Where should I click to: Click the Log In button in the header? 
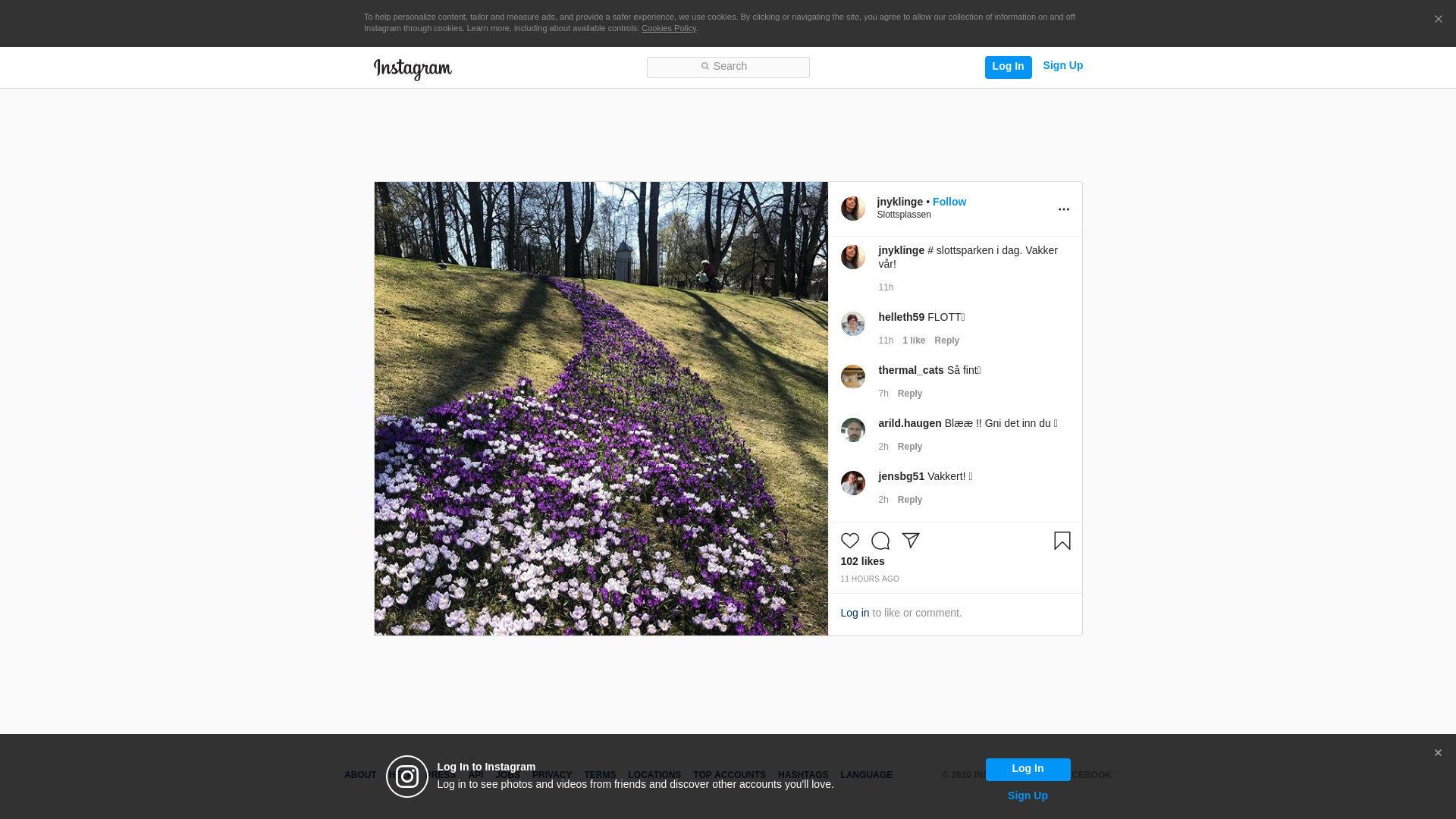click(x=1008, y=67)
